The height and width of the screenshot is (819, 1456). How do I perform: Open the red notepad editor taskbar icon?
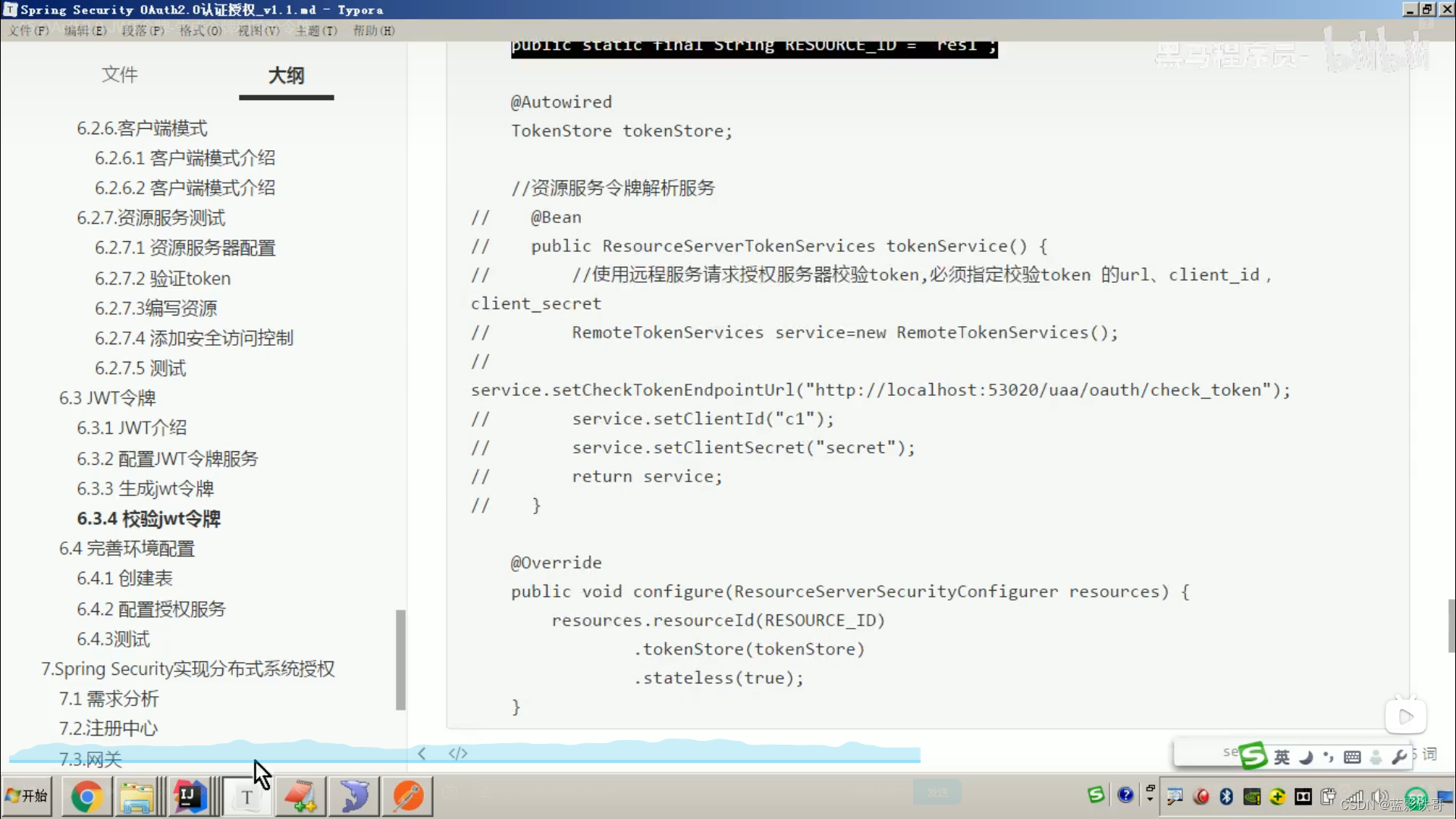tap(300, 796)
